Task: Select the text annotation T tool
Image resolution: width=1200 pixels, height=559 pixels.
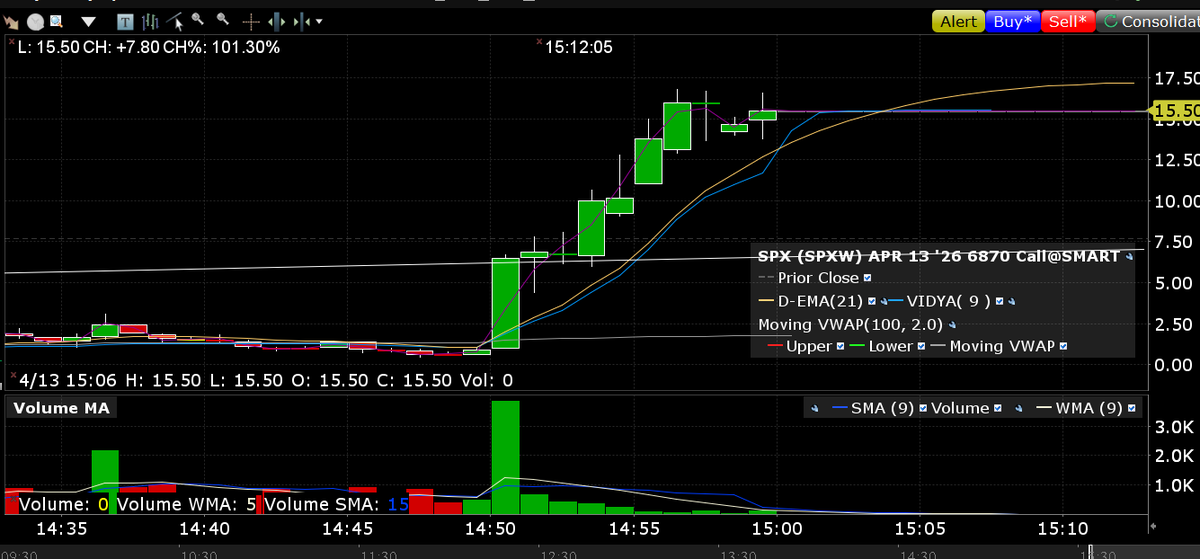Action: pyautogui.click(x=125, y=22)
